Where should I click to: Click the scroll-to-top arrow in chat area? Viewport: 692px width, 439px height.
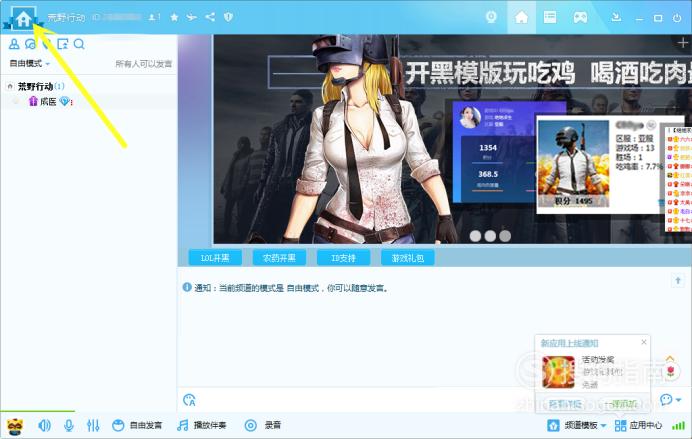[678, 281]
